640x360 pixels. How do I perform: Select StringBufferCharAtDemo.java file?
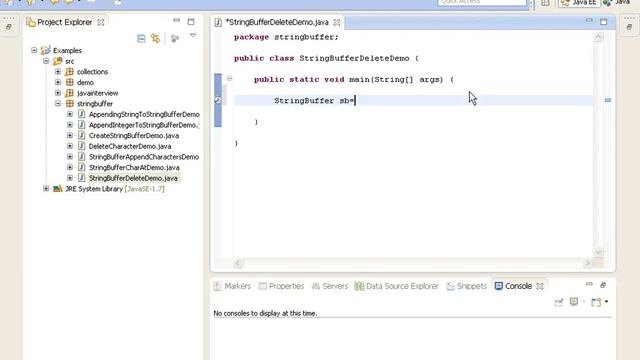[x=134, y=167]
